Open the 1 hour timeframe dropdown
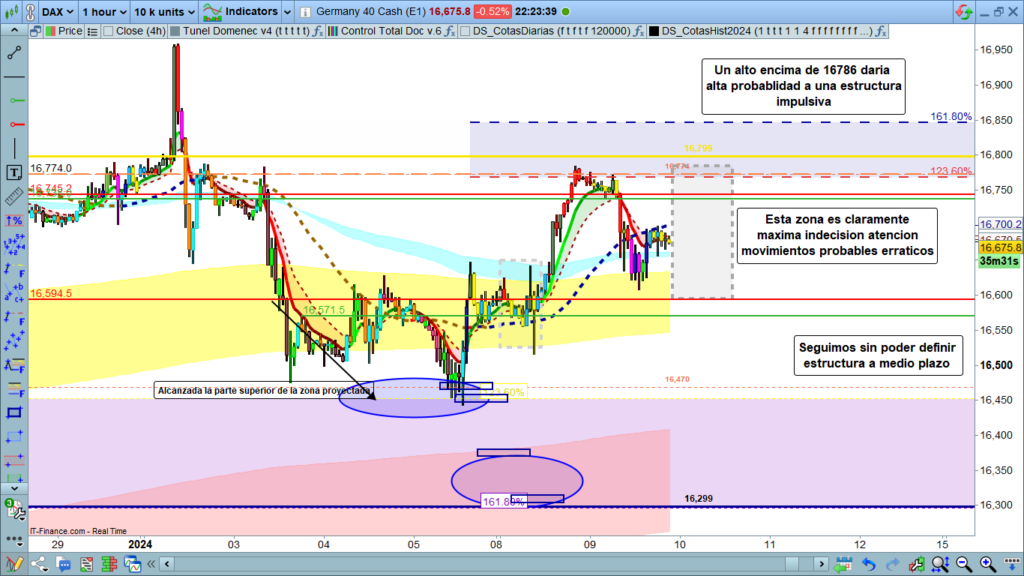 104,11
